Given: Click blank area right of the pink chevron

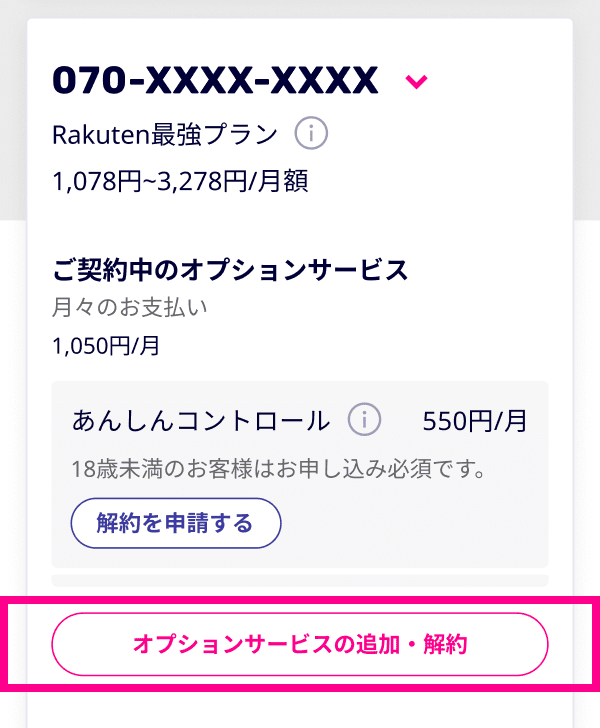Looking at the screenshot, I should 500,81.
